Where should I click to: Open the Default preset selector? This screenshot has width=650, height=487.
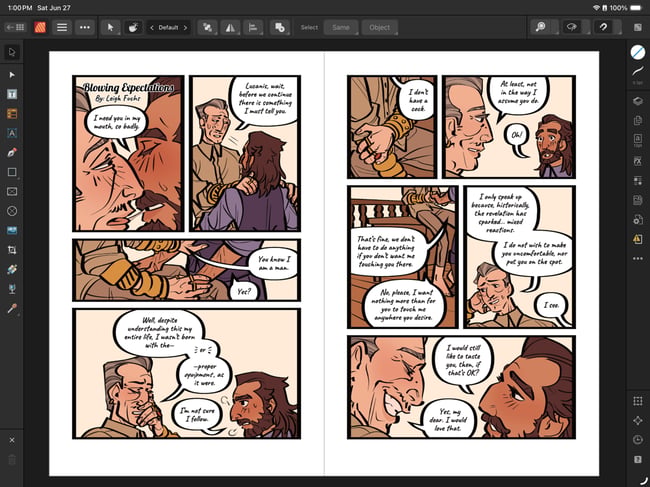pos(168,27)
